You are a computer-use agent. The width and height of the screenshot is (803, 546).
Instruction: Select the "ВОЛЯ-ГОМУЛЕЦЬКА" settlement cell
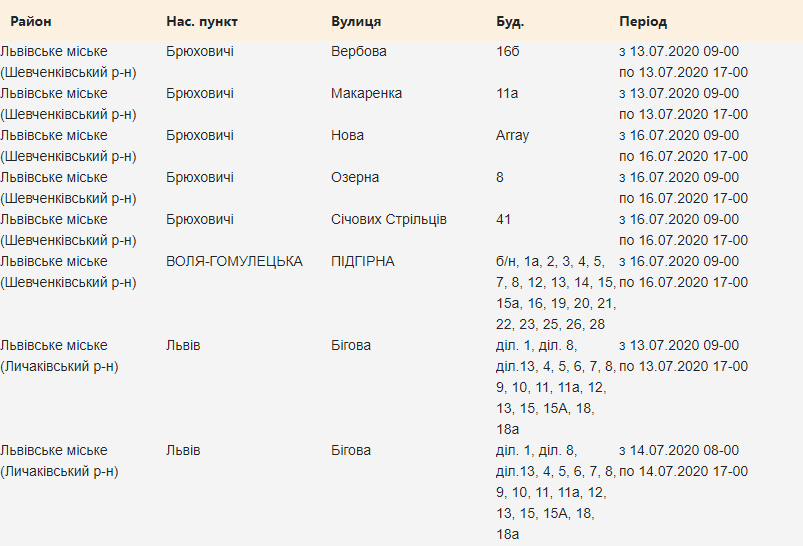tap(234, 261)
